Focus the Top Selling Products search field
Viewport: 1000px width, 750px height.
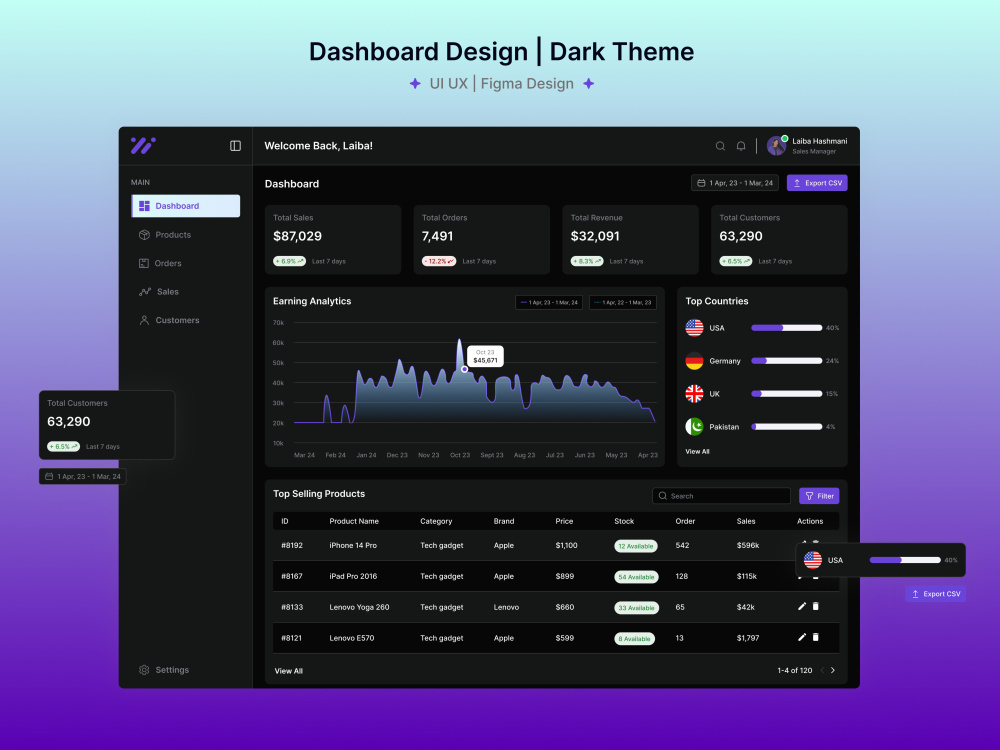coord(721,496)
